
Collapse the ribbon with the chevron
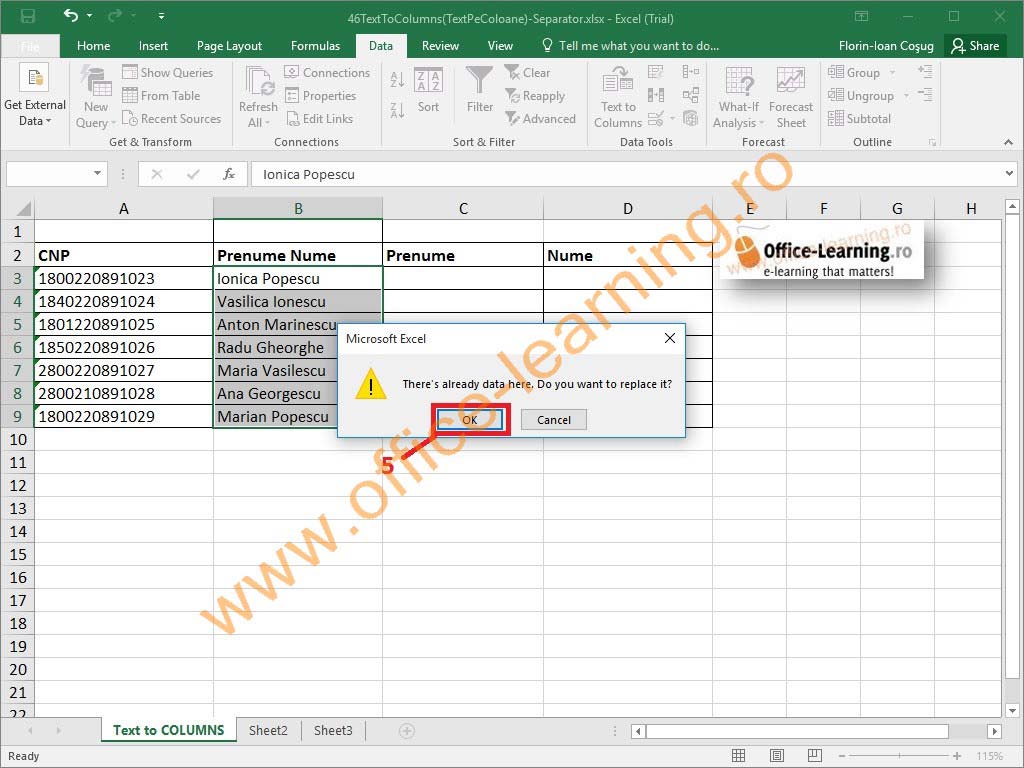pos(1008,142)
